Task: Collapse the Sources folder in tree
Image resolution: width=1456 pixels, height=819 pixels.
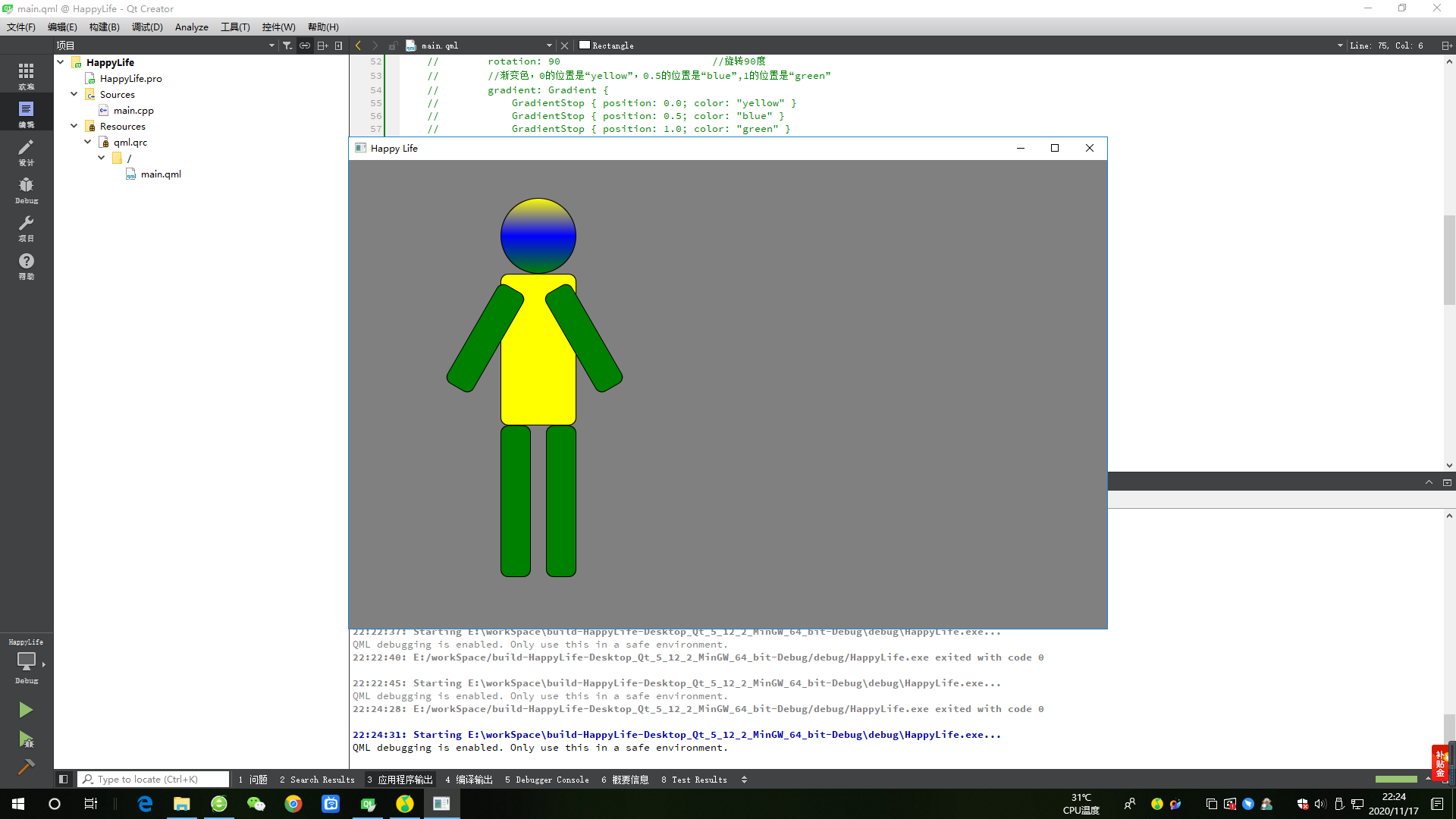Action: [x=74, y=94]
